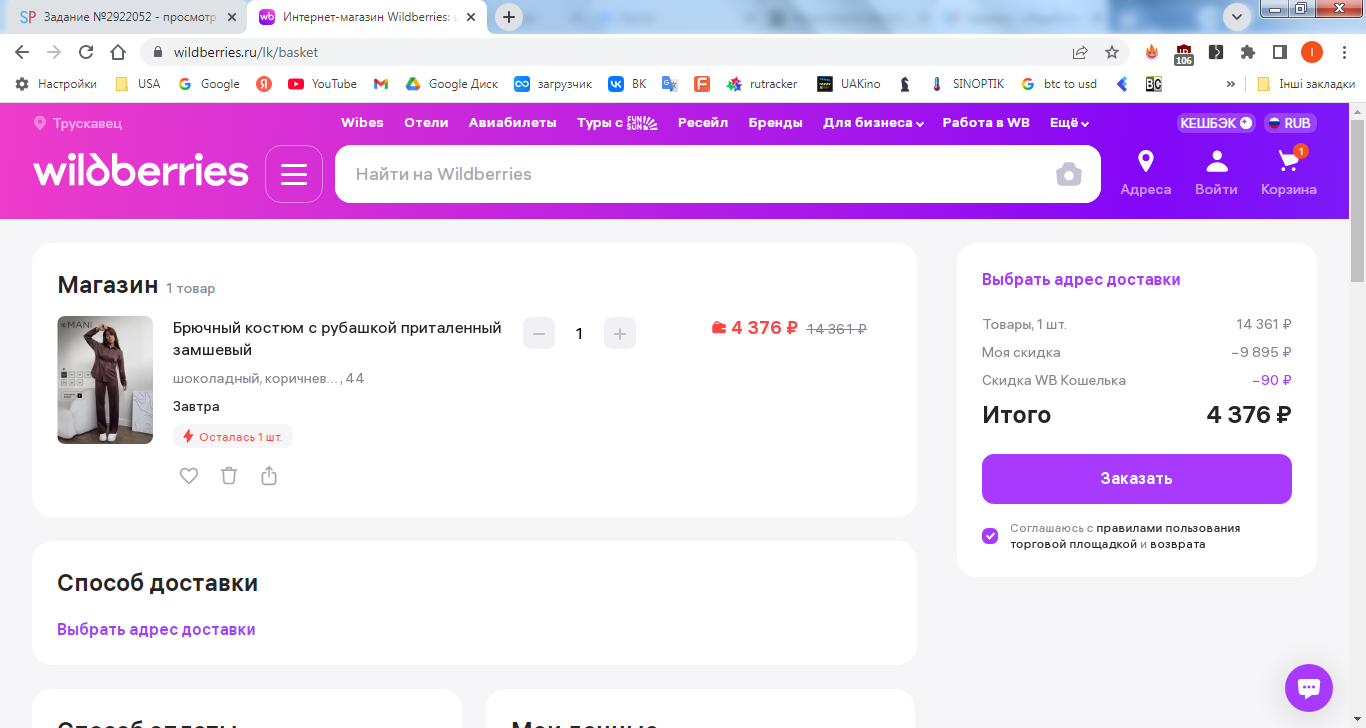Open the Работа в WB link

986,123
